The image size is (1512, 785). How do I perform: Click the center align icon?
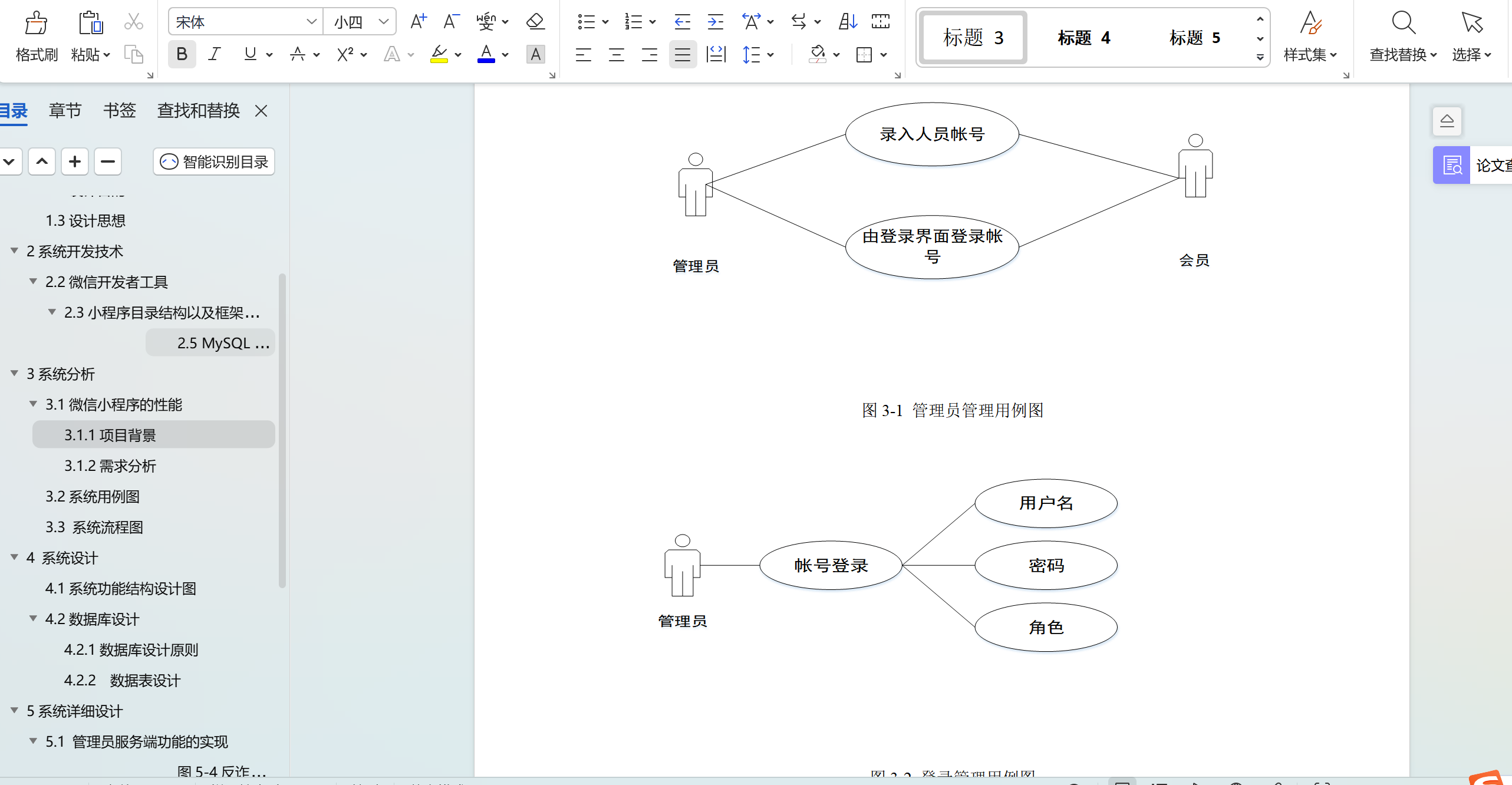pyautogui.click(x=616, y=55)
